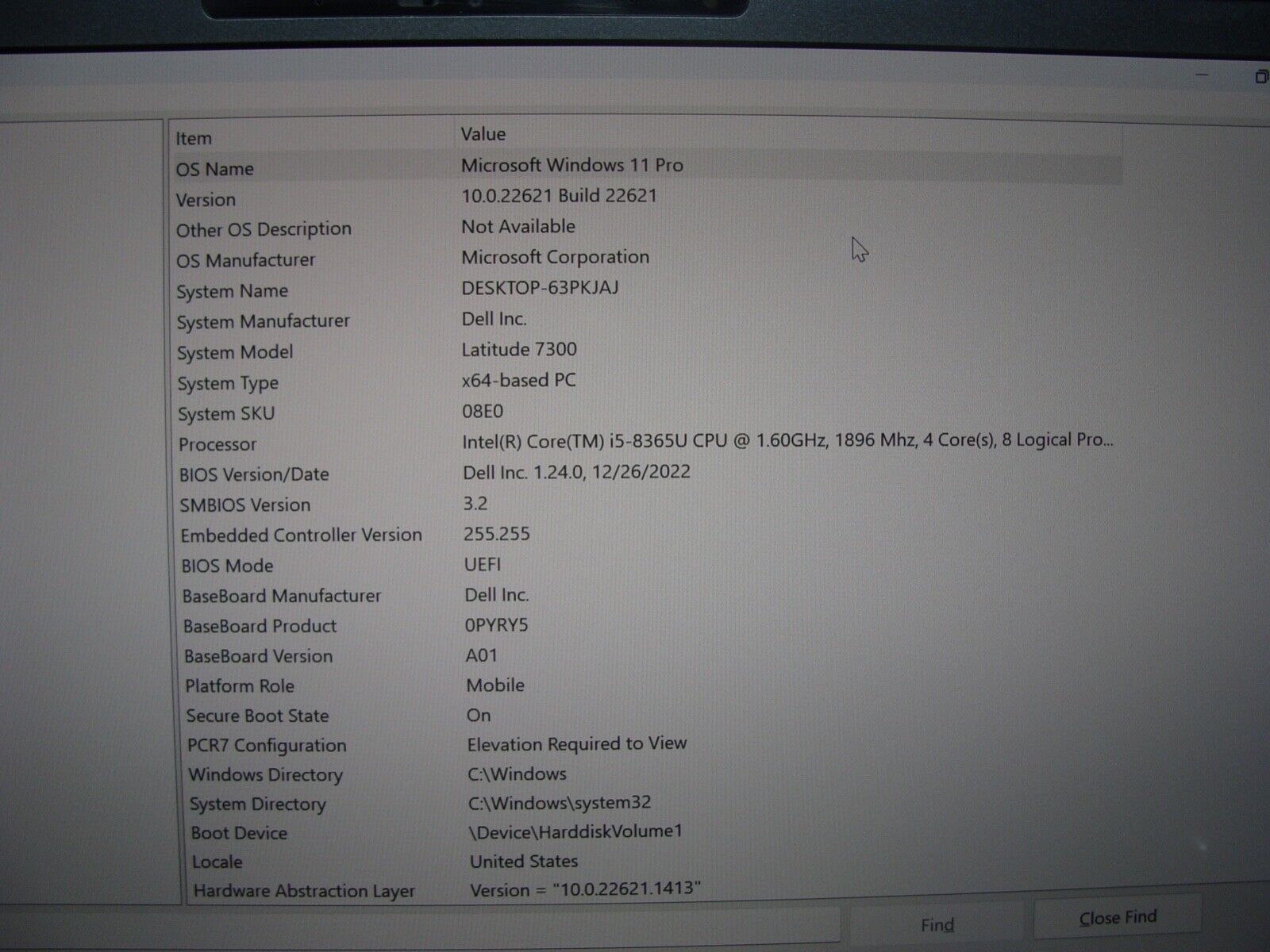
Task: Select value UEFI
Action: (483, 564)
